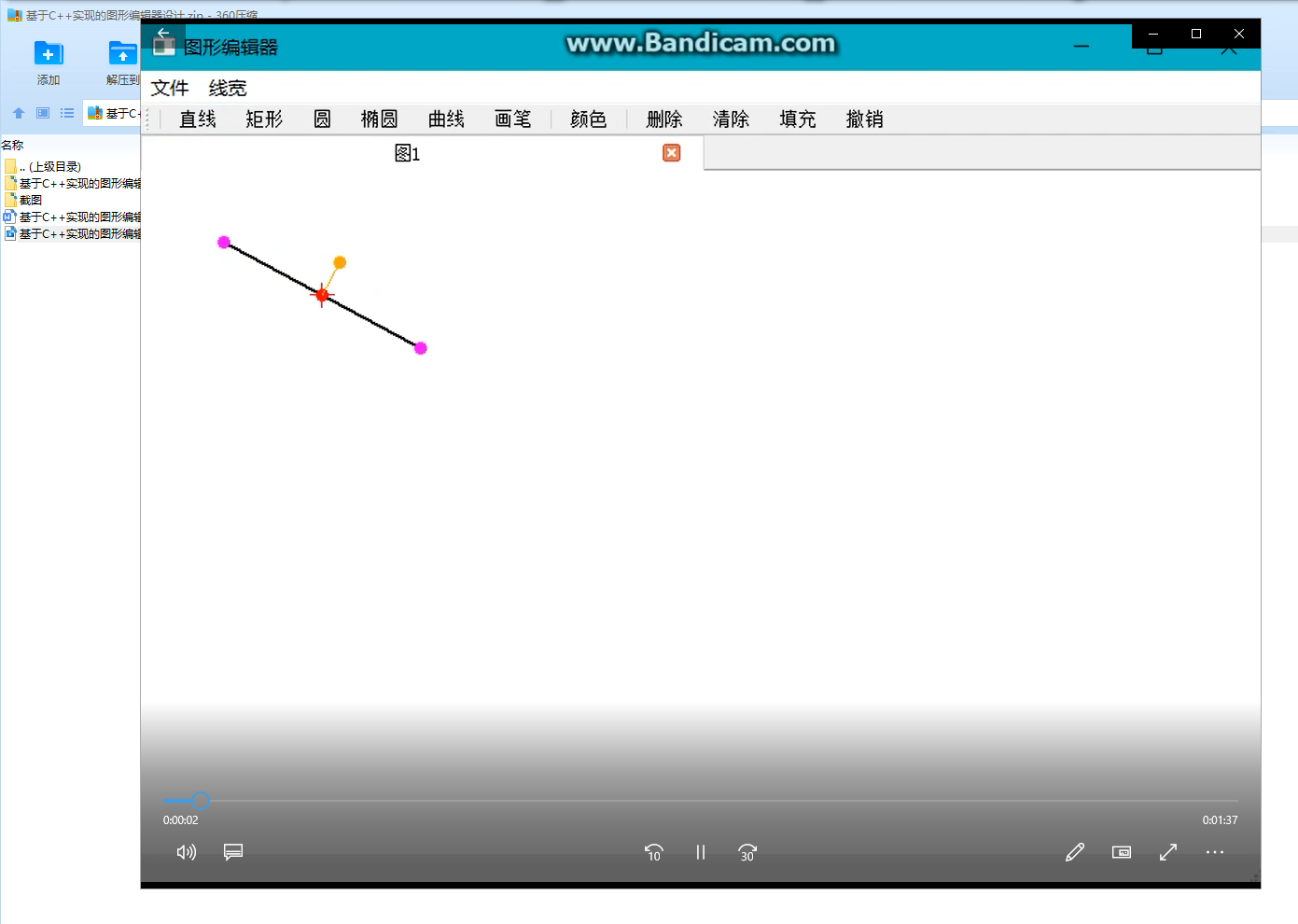
Task: Skip back 10 seconds
Action: 654,852
